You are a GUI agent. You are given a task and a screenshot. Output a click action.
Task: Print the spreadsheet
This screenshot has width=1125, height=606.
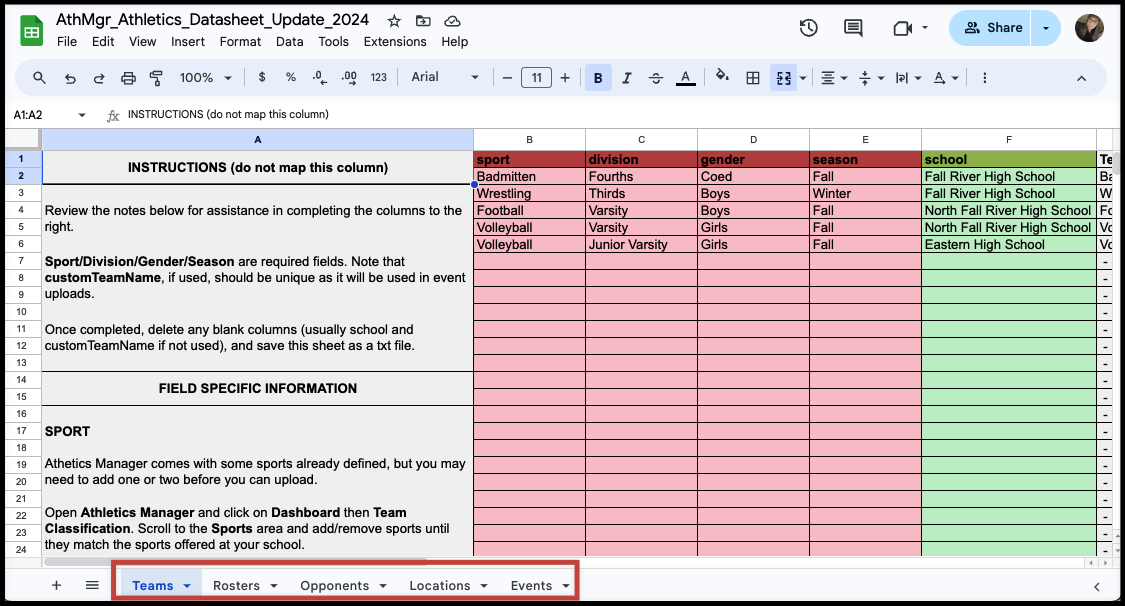[x=128, y=78]
